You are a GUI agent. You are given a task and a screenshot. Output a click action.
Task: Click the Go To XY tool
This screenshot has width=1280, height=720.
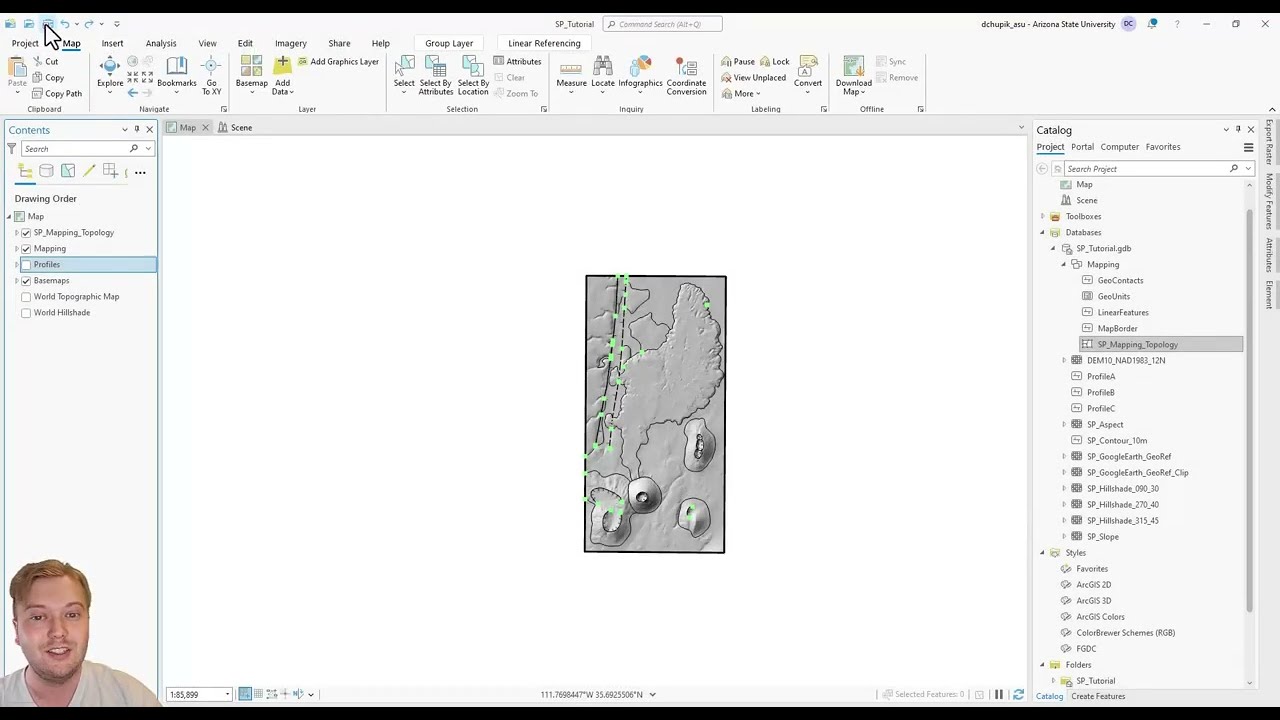(x=211, y=76)
